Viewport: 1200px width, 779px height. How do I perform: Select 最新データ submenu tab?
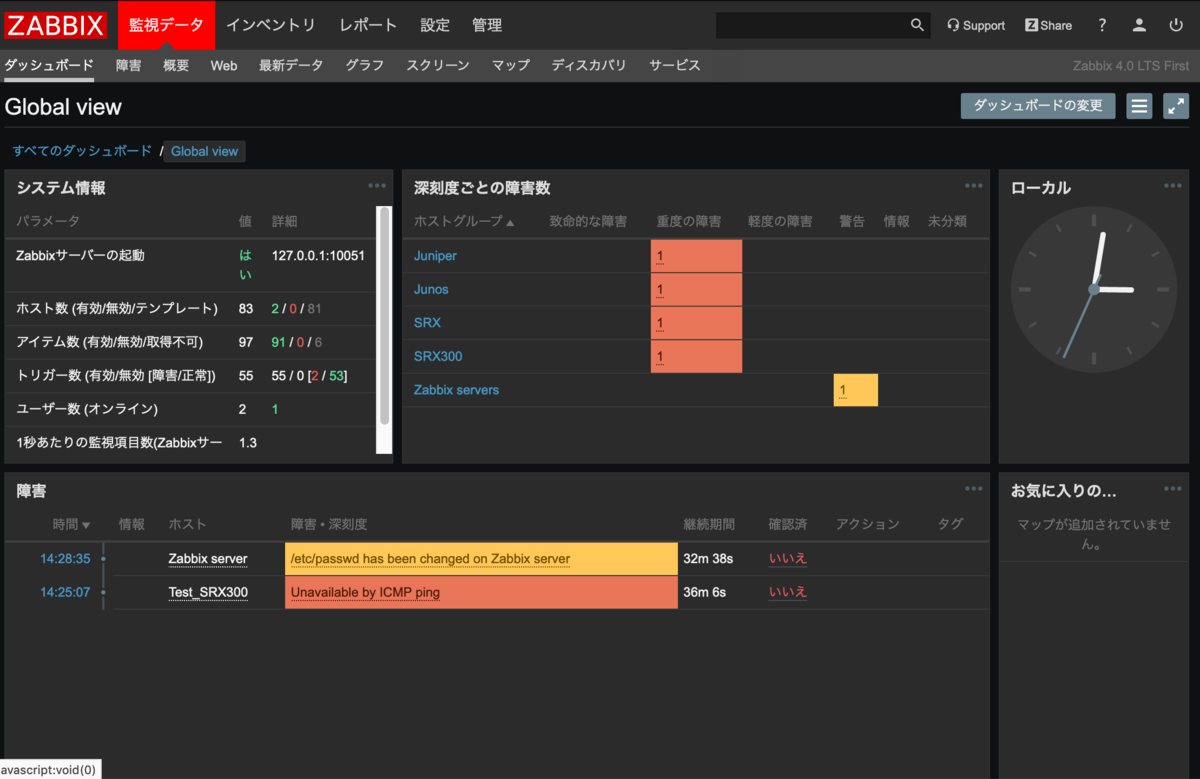point(291,65)
